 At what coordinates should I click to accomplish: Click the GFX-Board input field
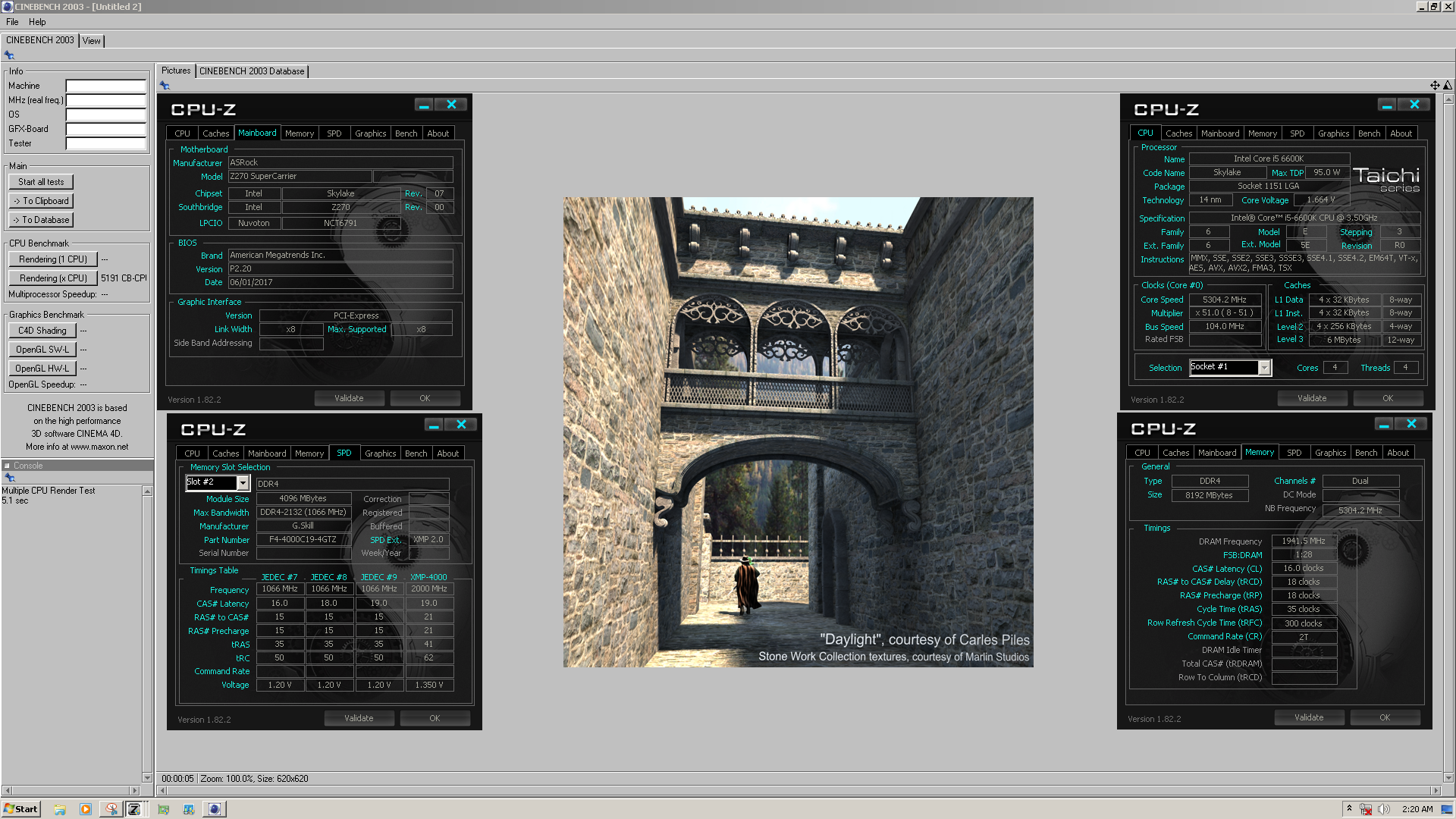(x=105, y=129)
